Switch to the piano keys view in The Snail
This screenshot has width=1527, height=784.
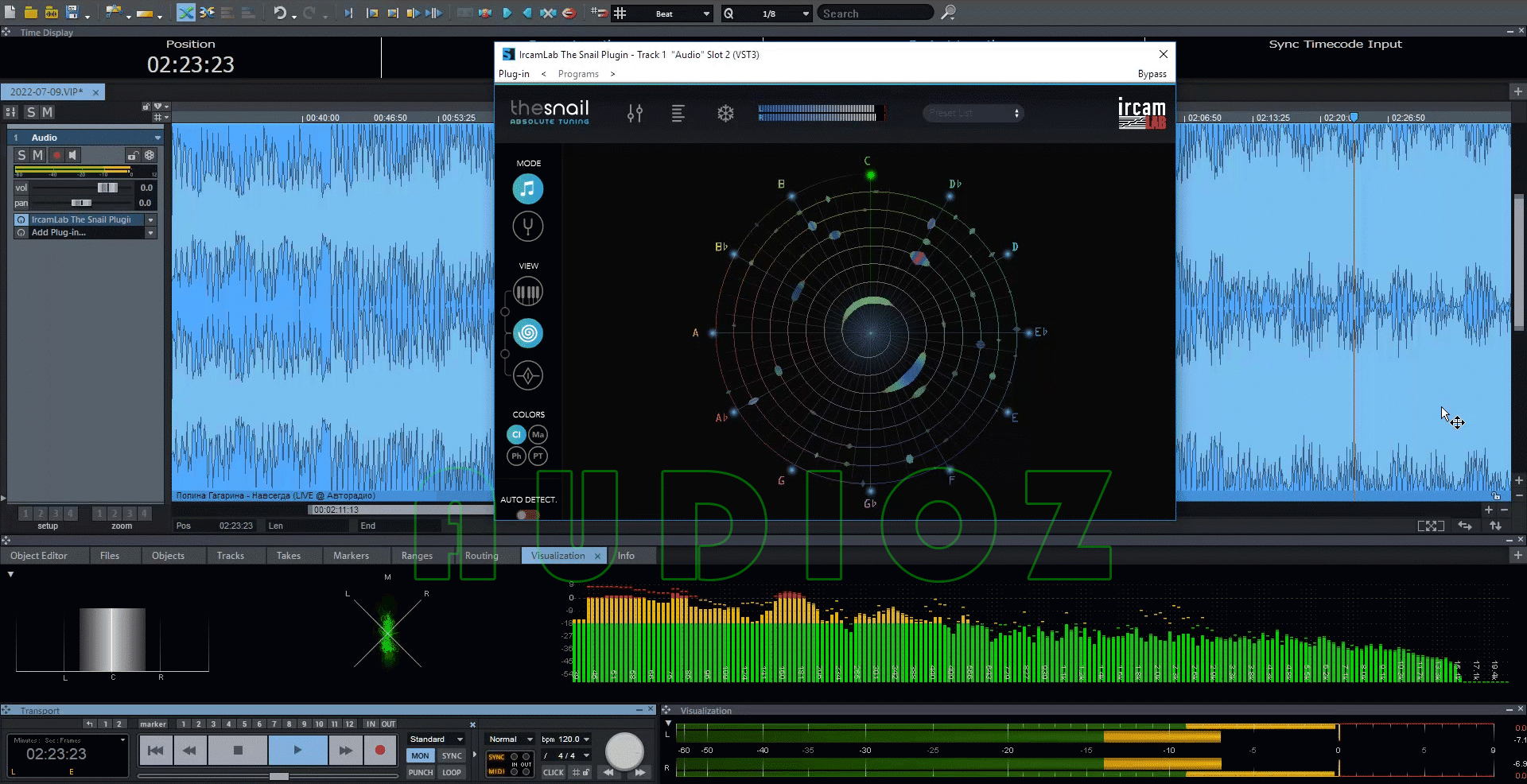pos(527,292)
